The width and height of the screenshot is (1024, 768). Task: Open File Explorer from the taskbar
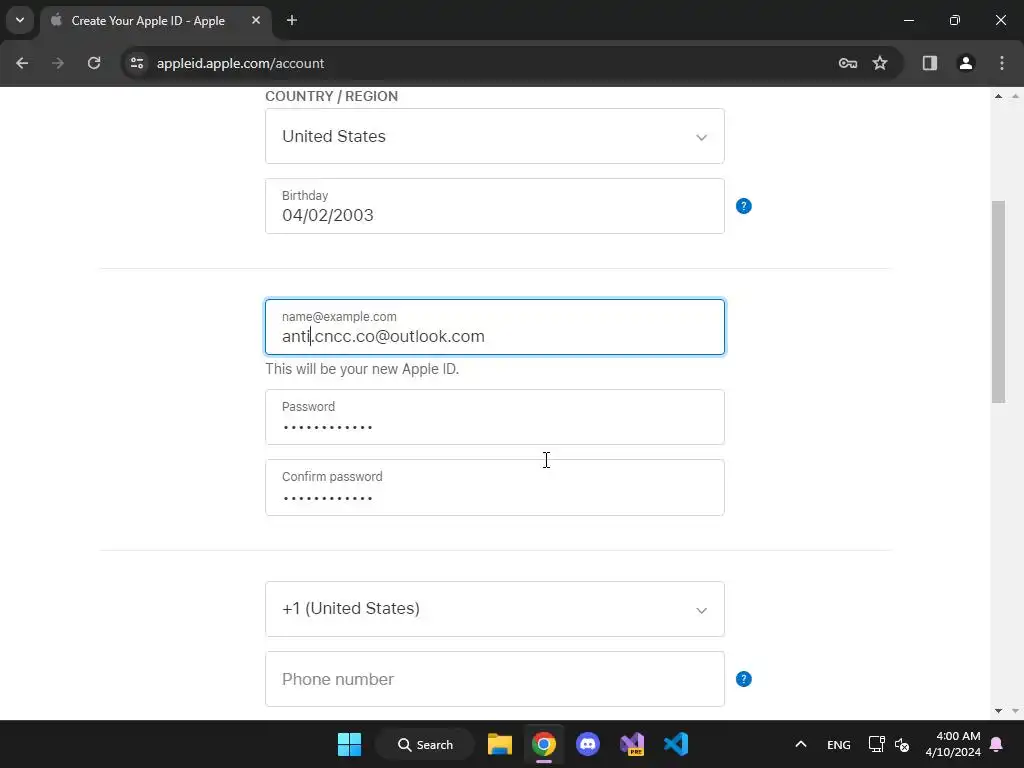click(x=500, y=744)
